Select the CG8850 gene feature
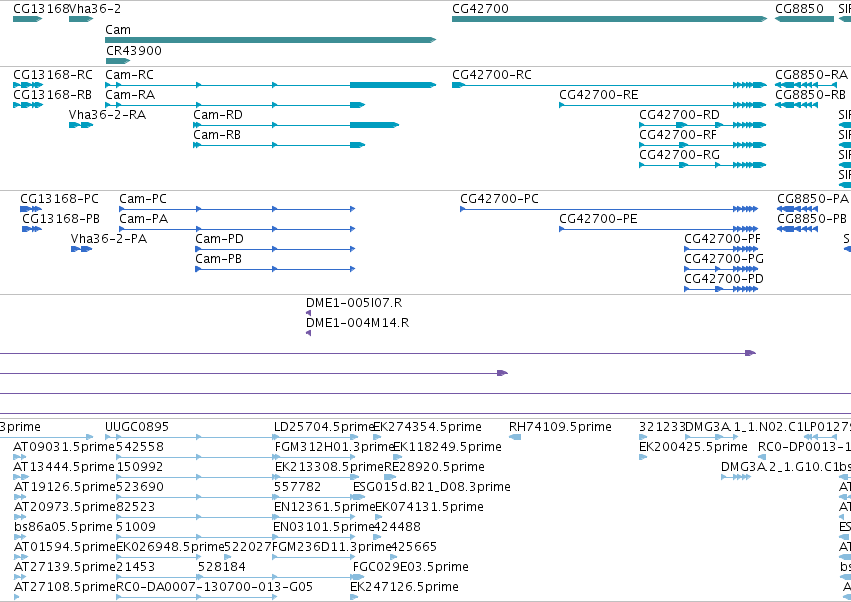This screenshot has height=602, width=851. tap(804, 19)
